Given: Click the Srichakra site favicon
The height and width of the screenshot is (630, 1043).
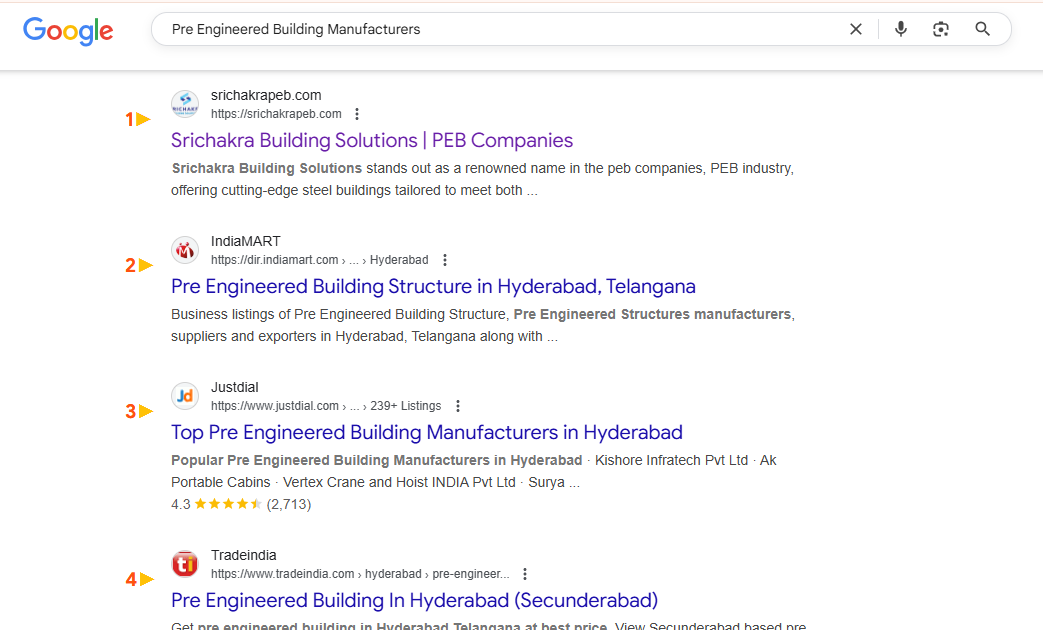Looking at the screenshot, I should point(185,104).
